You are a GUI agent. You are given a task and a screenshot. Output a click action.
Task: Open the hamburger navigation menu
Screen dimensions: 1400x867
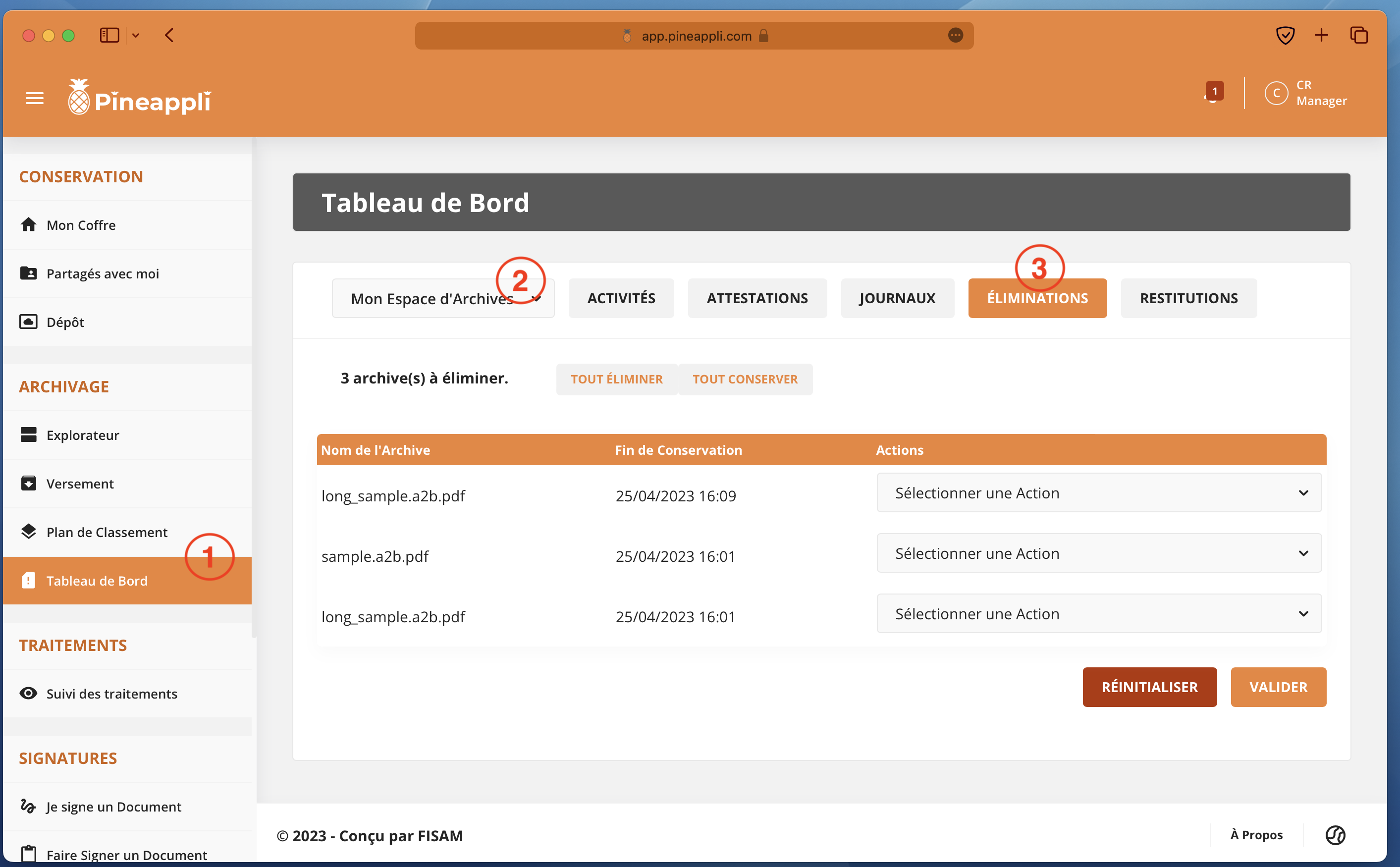coord(34,99)
